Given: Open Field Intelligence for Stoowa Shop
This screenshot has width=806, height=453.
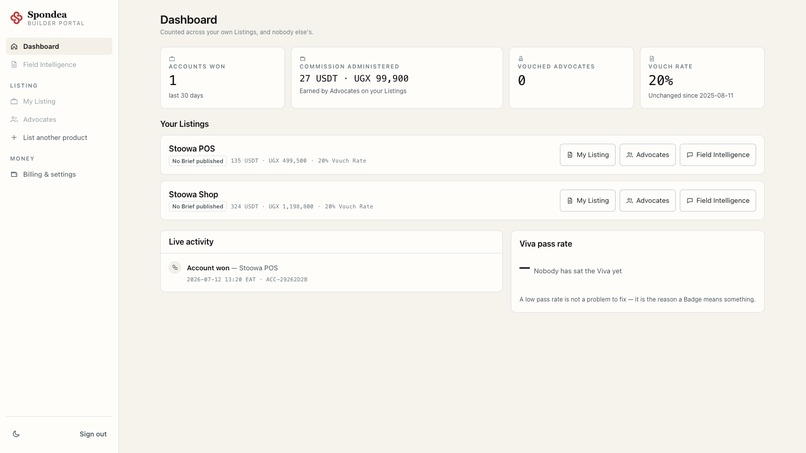Looking at the screenshot, I should [x=718, y=201].
